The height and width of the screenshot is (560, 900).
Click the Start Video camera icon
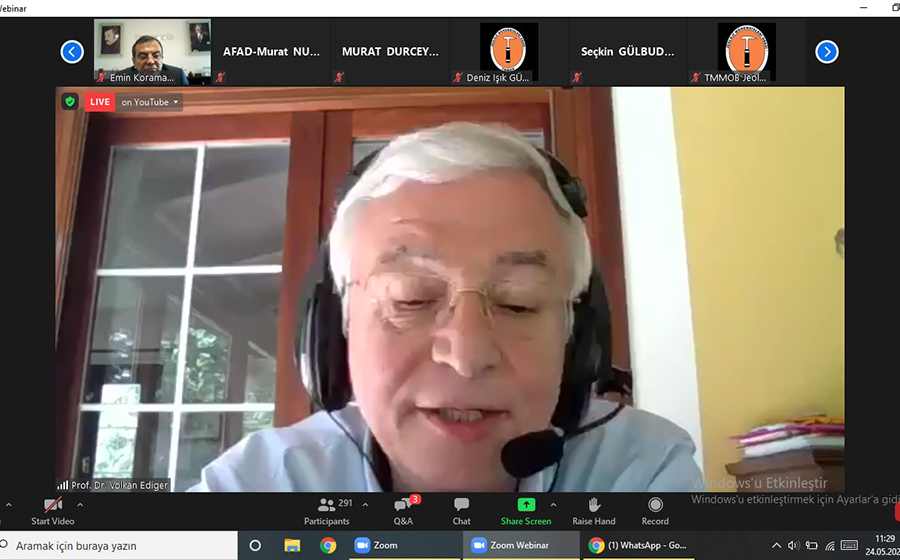(x=53, y=505)
